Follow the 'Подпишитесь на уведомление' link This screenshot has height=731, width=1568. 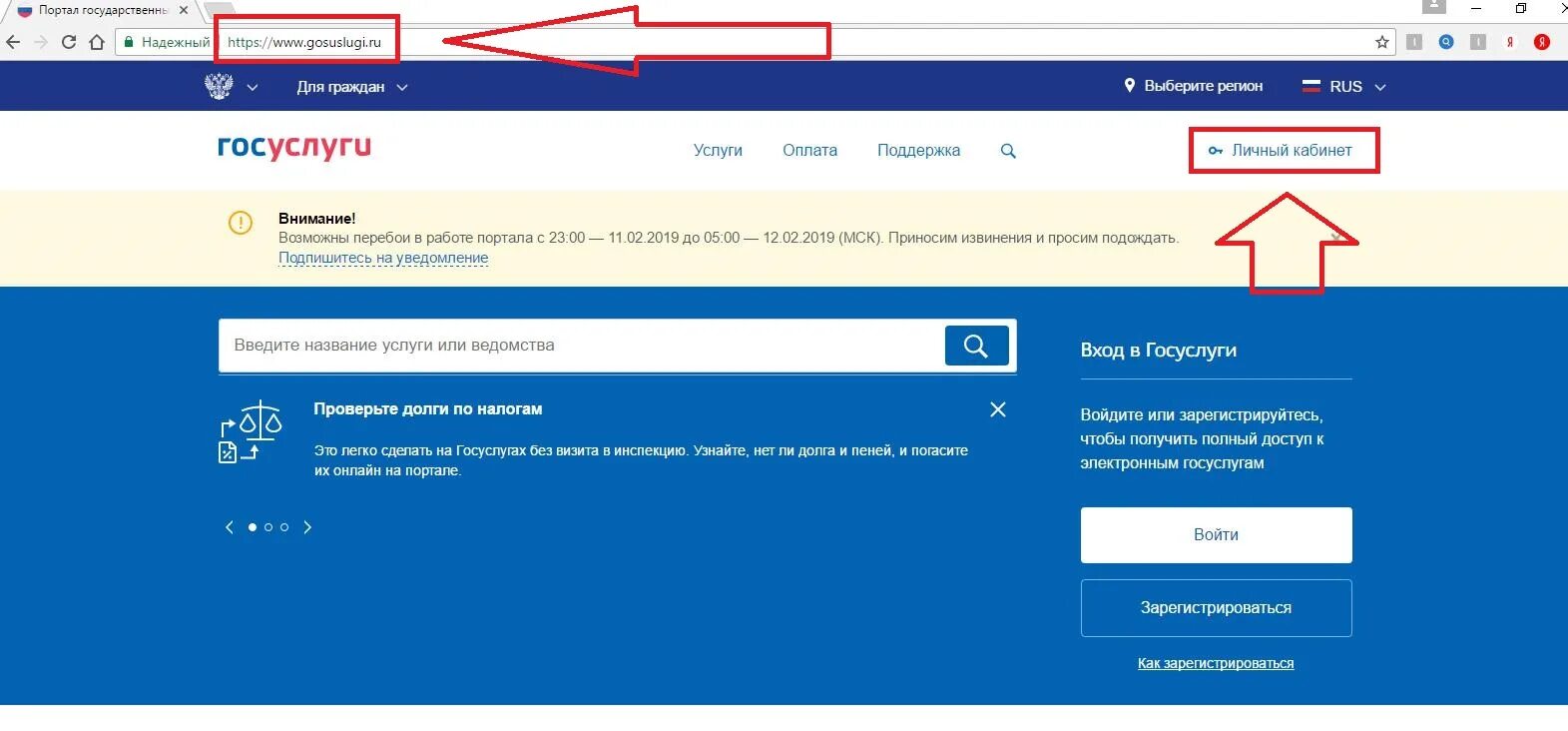[x=383, y=258]
